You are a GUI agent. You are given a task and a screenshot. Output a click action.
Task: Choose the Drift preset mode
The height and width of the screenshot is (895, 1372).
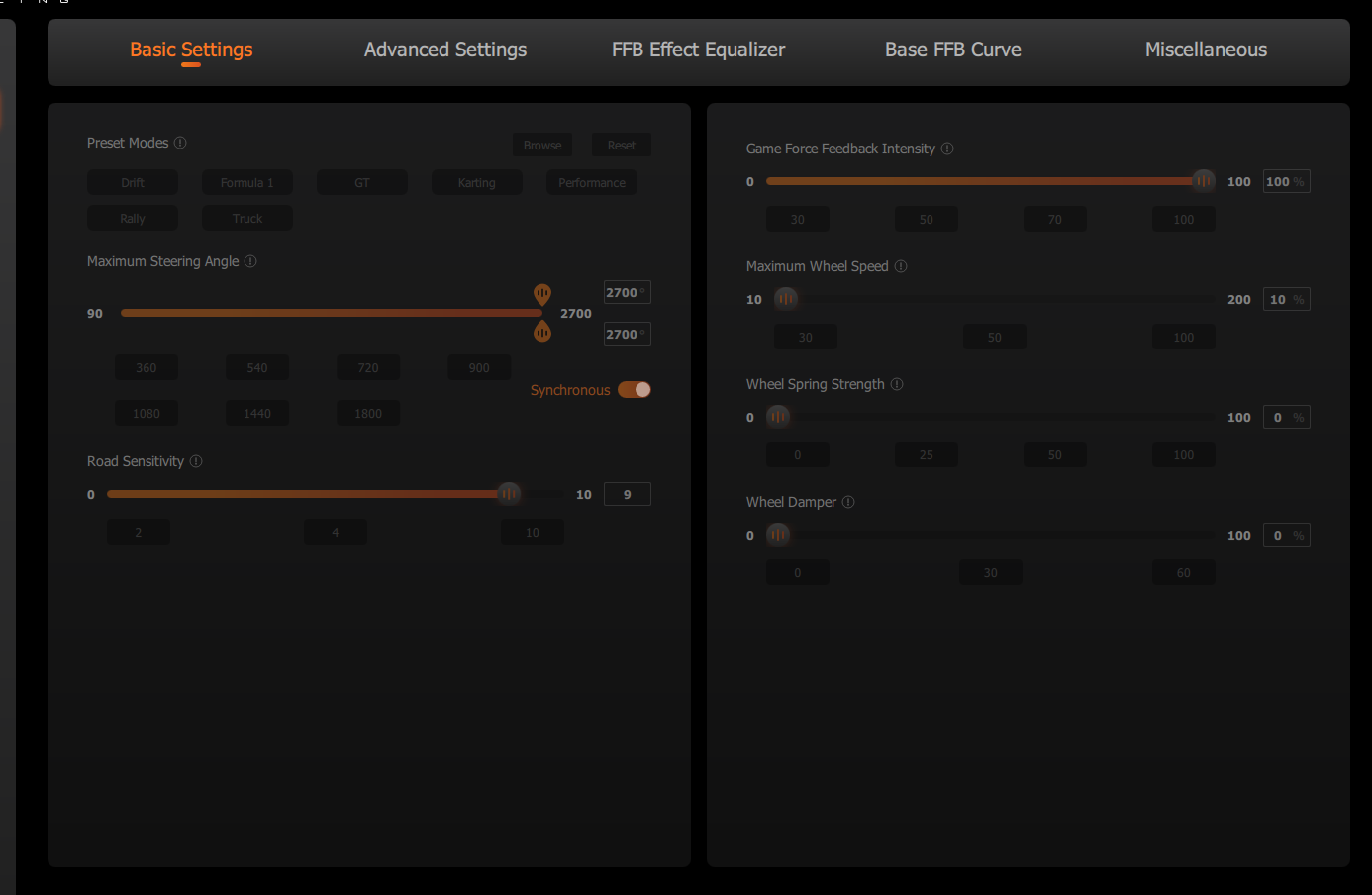pos(133,183)
